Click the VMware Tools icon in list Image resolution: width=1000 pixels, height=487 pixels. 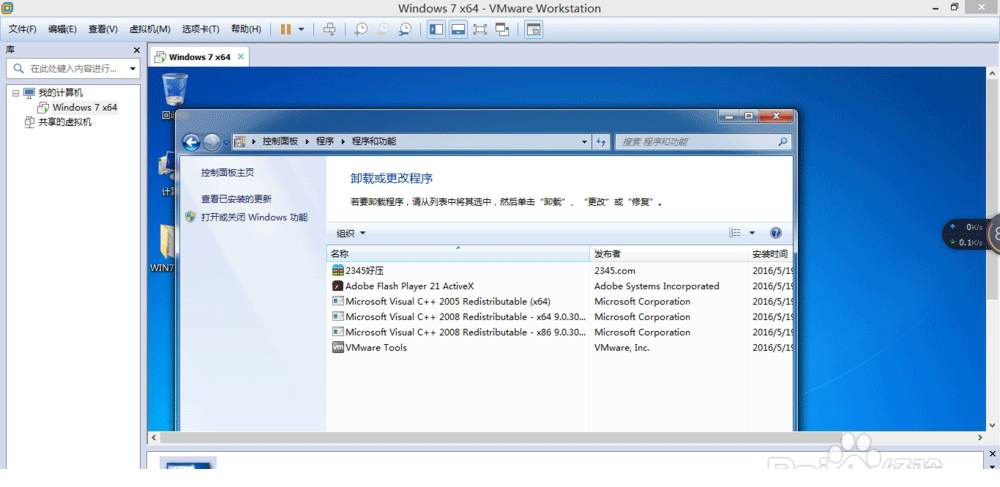[x=338, y=347]
